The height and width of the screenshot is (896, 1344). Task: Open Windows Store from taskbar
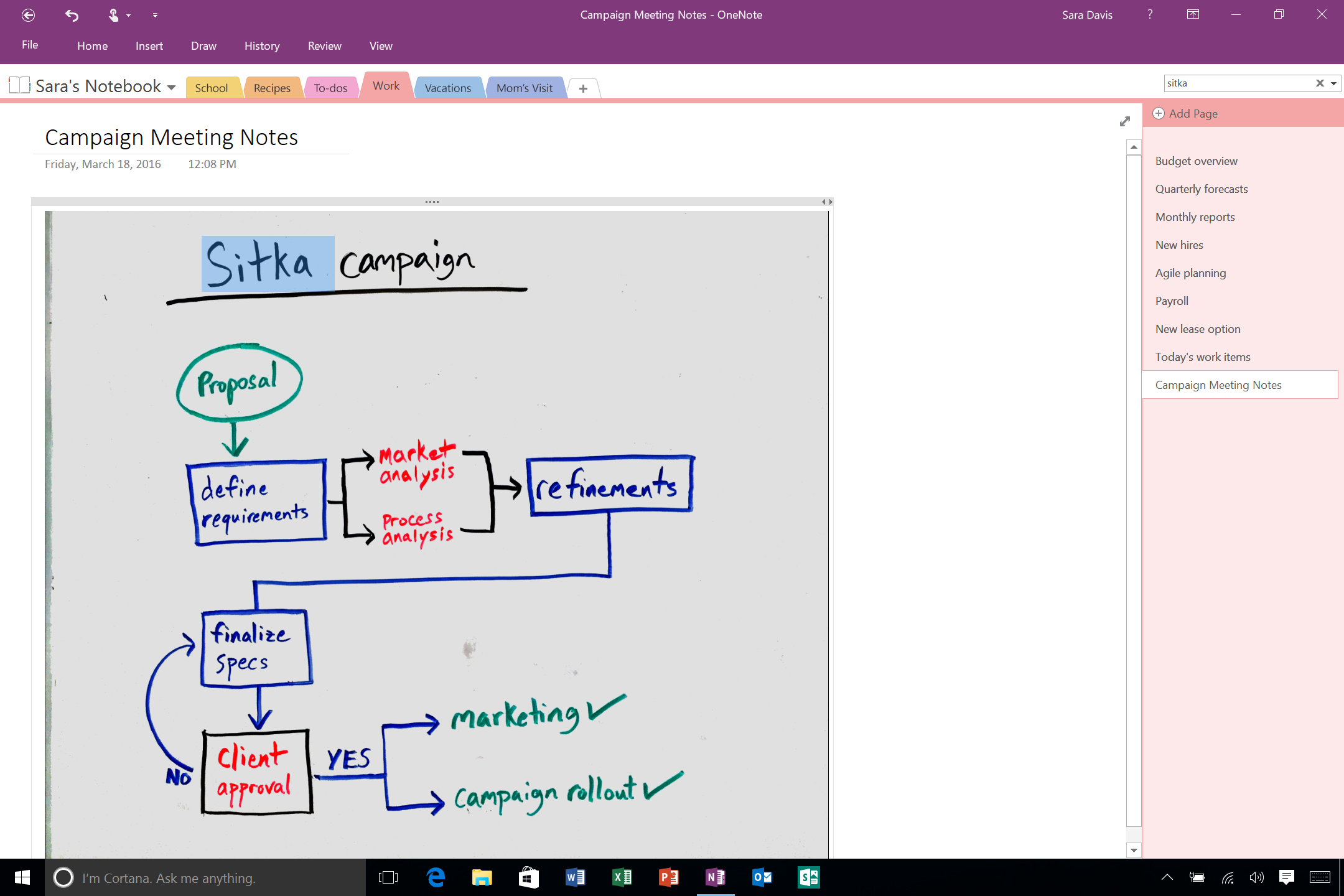(529, 878)
